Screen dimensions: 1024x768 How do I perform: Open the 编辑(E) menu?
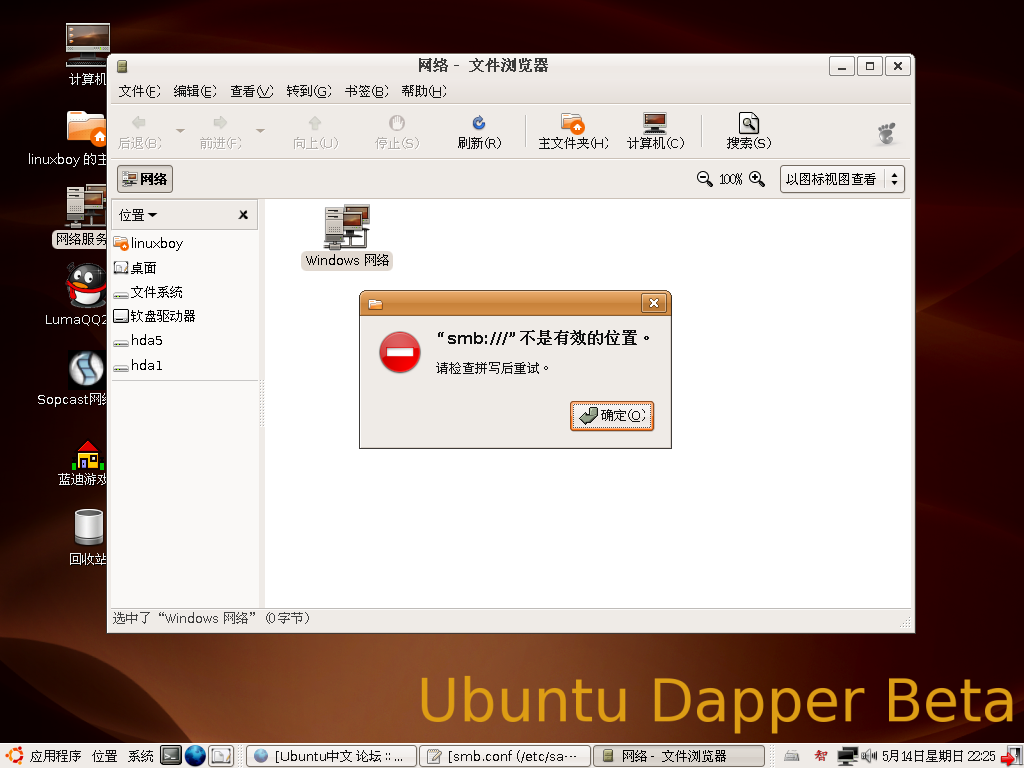[x=195, y=91]
